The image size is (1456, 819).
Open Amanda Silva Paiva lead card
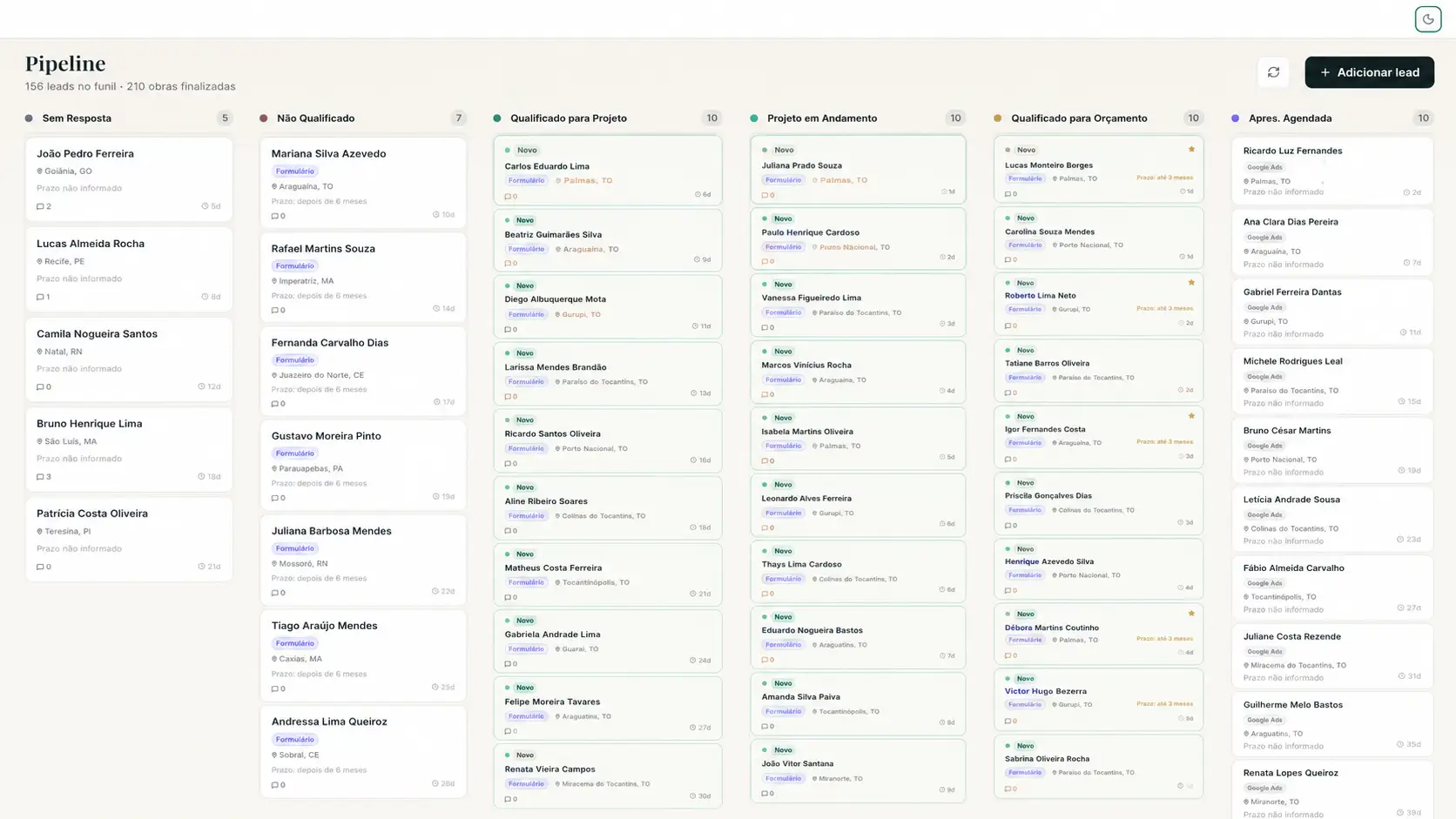coord(858,704)
